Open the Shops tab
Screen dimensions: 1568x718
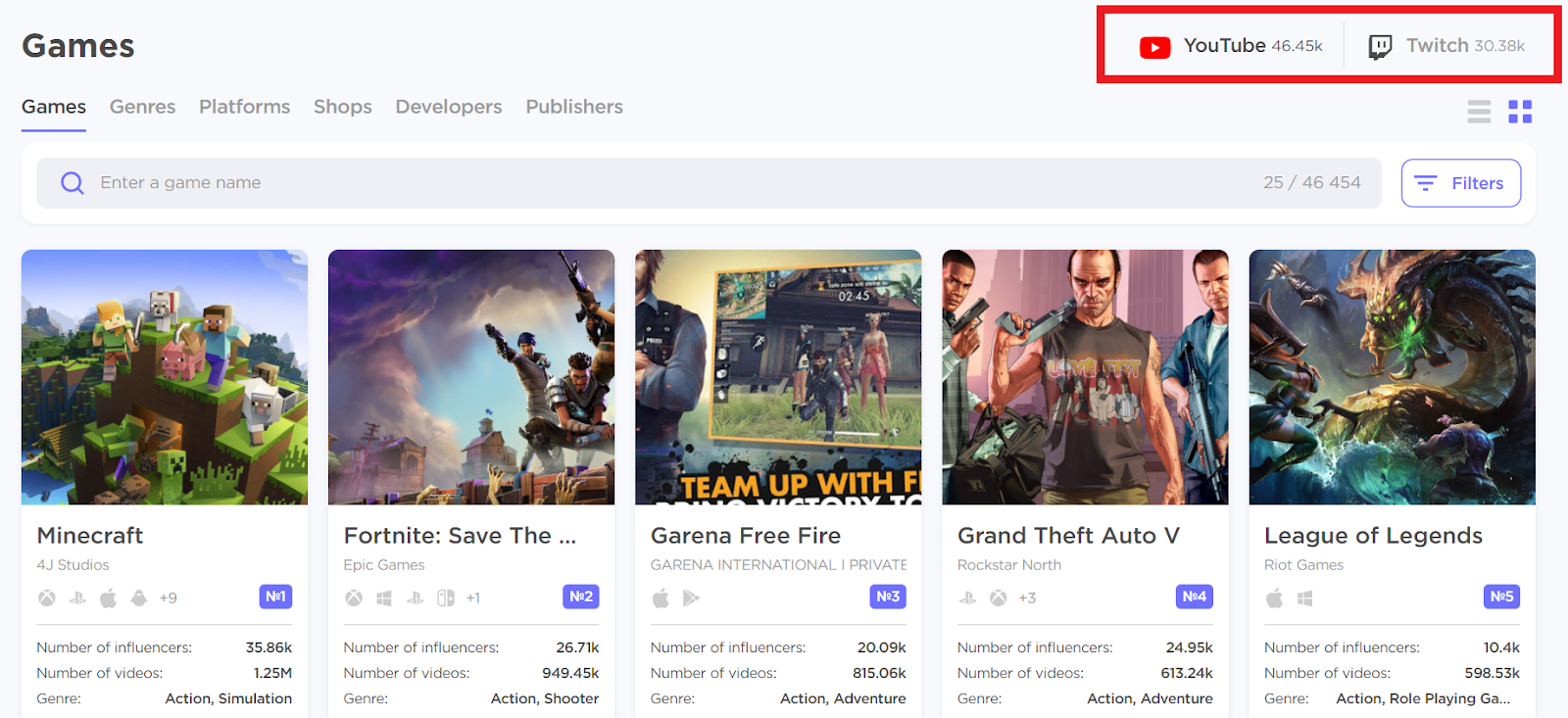click(x=343, y=107)
